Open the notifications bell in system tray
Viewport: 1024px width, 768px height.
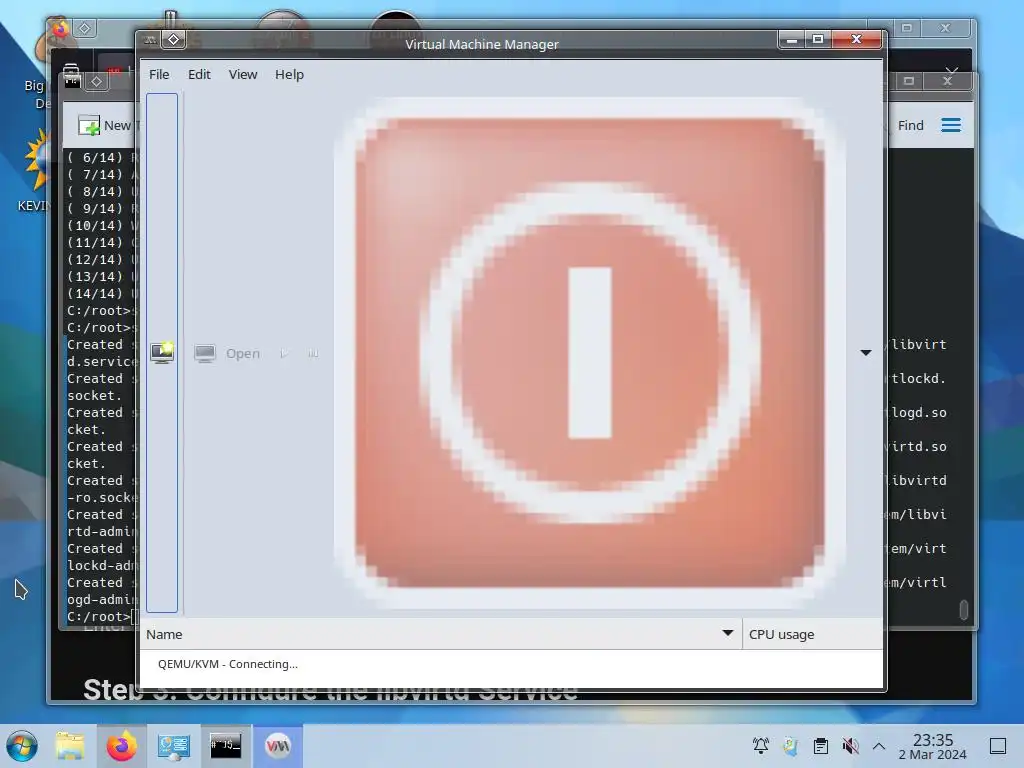(761, 746)
